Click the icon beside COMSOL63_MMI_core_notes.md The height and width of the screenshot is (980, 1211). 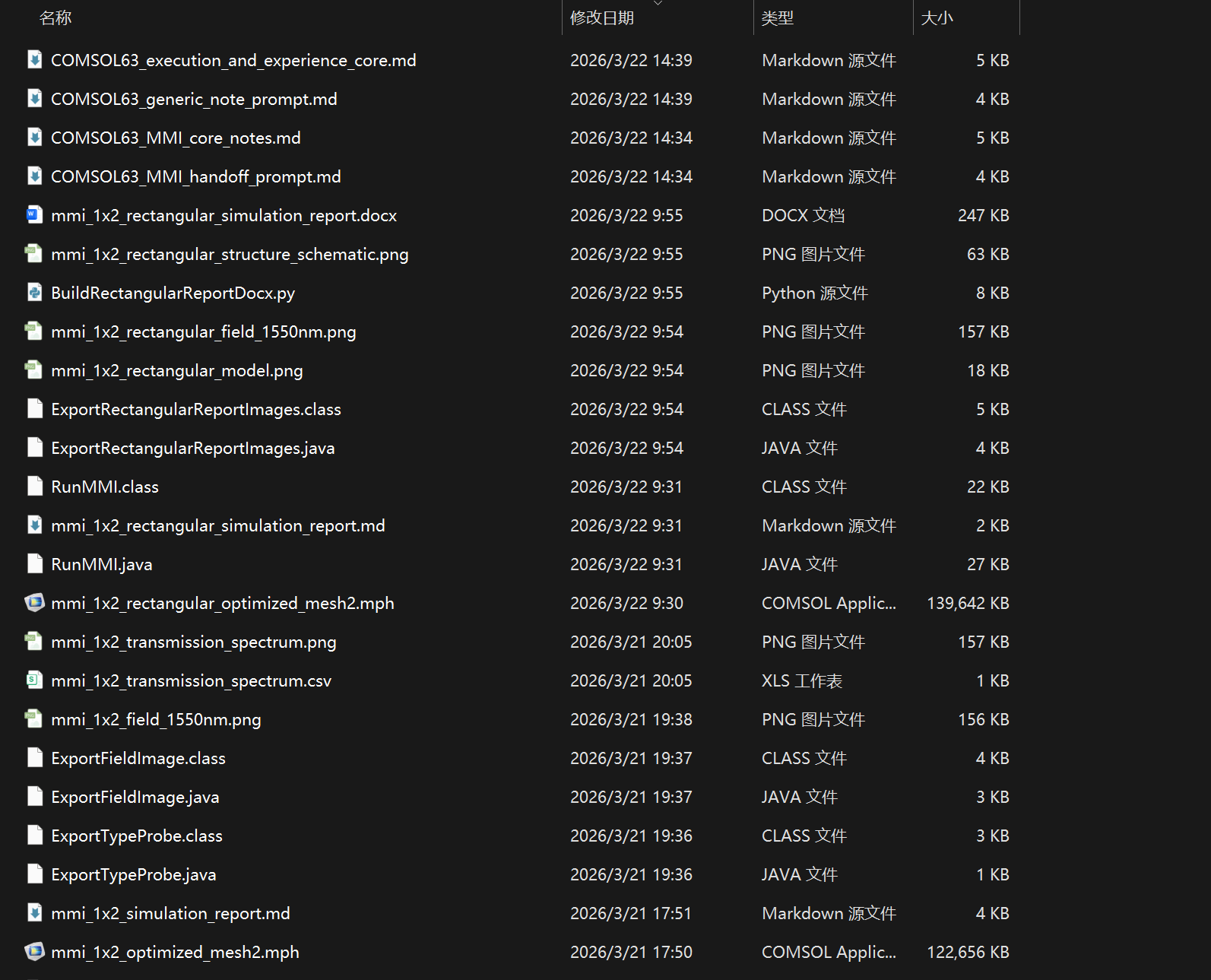coord(34,137)
